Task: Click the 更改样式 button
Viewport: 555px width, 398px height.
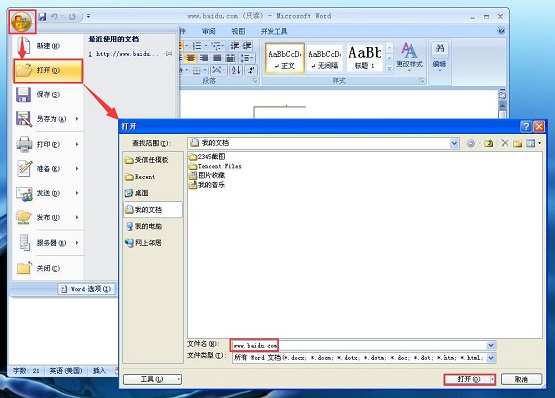Action: [409, 58]
